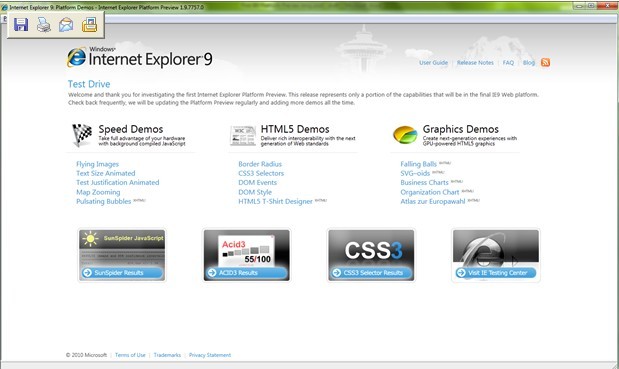Image resolution: width=619 pixels, height=369 pixels.
Task: Click the printer icon in the floating toolbar
Action: [x=44, y=25]
